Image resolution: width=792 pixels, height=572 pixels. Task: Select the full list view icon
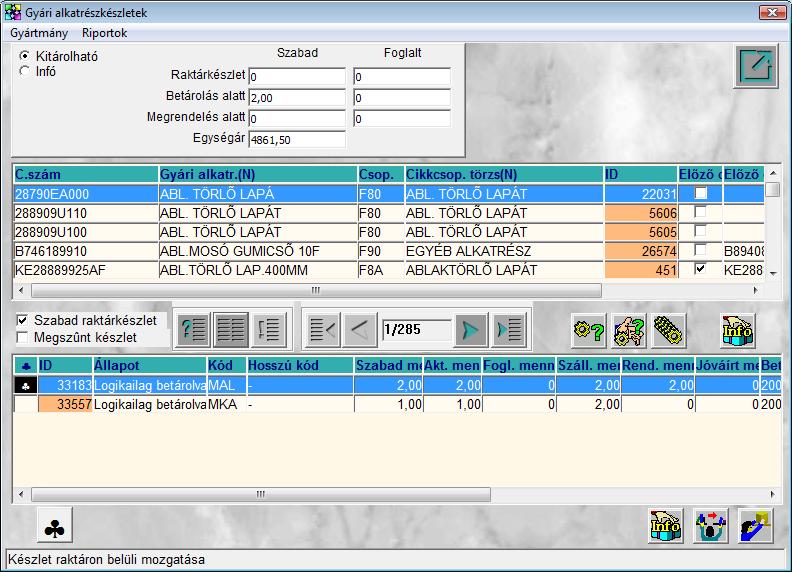231,330
